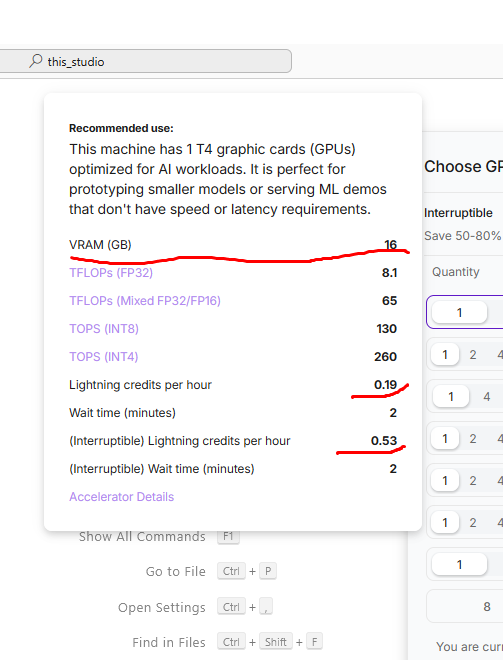503x660 pixels.
Task: Click the Go to File command
Action: coord(176,572)
